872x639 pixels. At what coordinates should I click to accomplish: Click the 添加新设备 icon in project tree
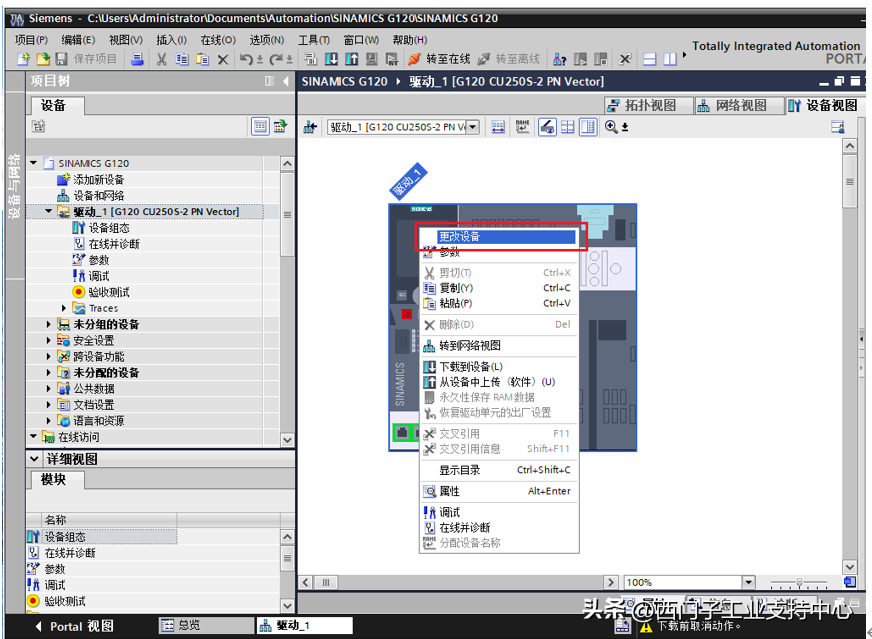click(x=64, y=180)
